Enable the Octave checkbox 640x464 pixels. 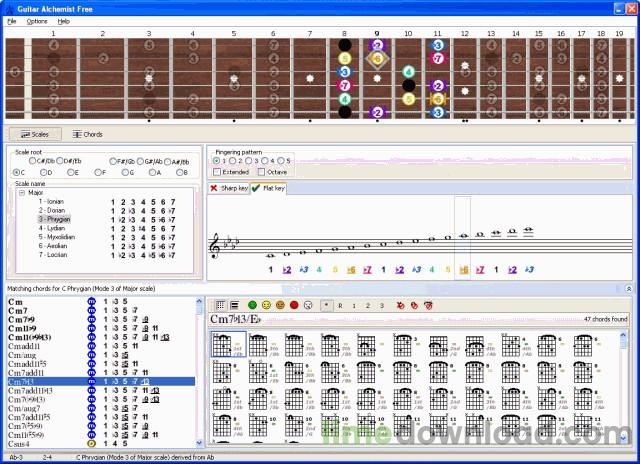(261, 171)
